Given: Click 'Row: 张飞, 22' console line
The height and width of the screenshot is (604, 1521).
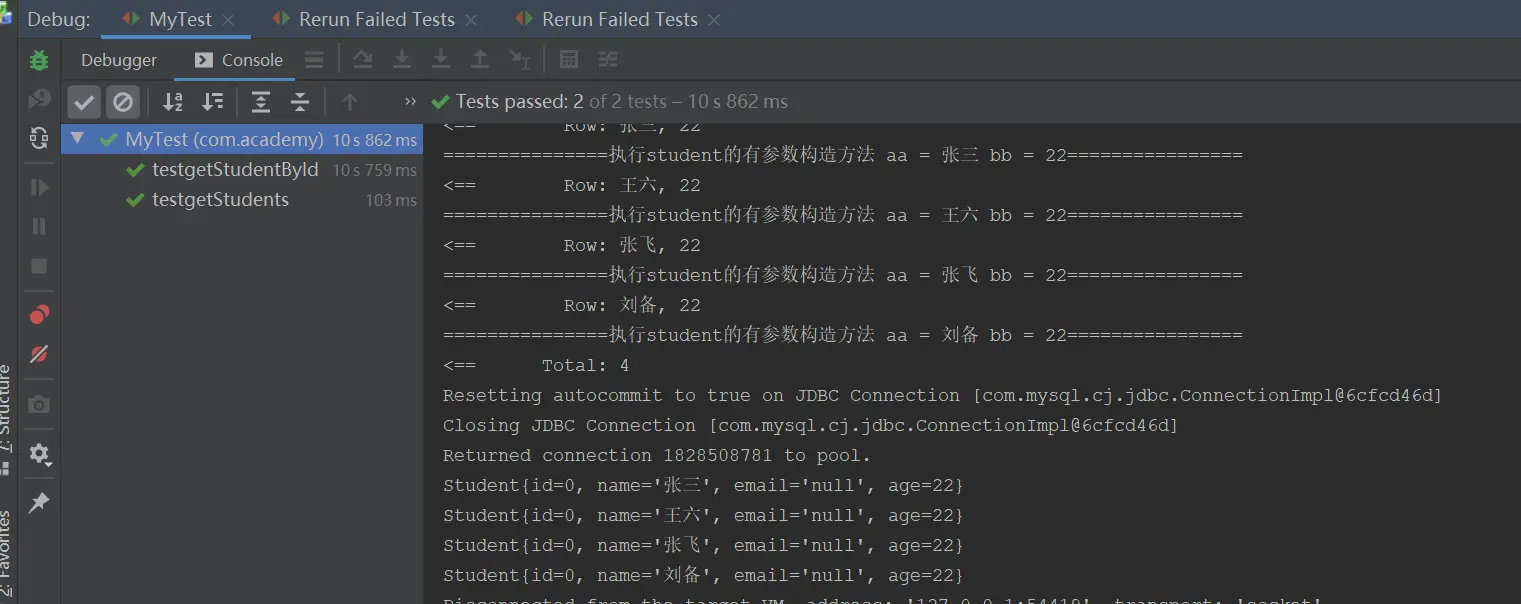Looking at the screenshot, I should tap(572, 245).
